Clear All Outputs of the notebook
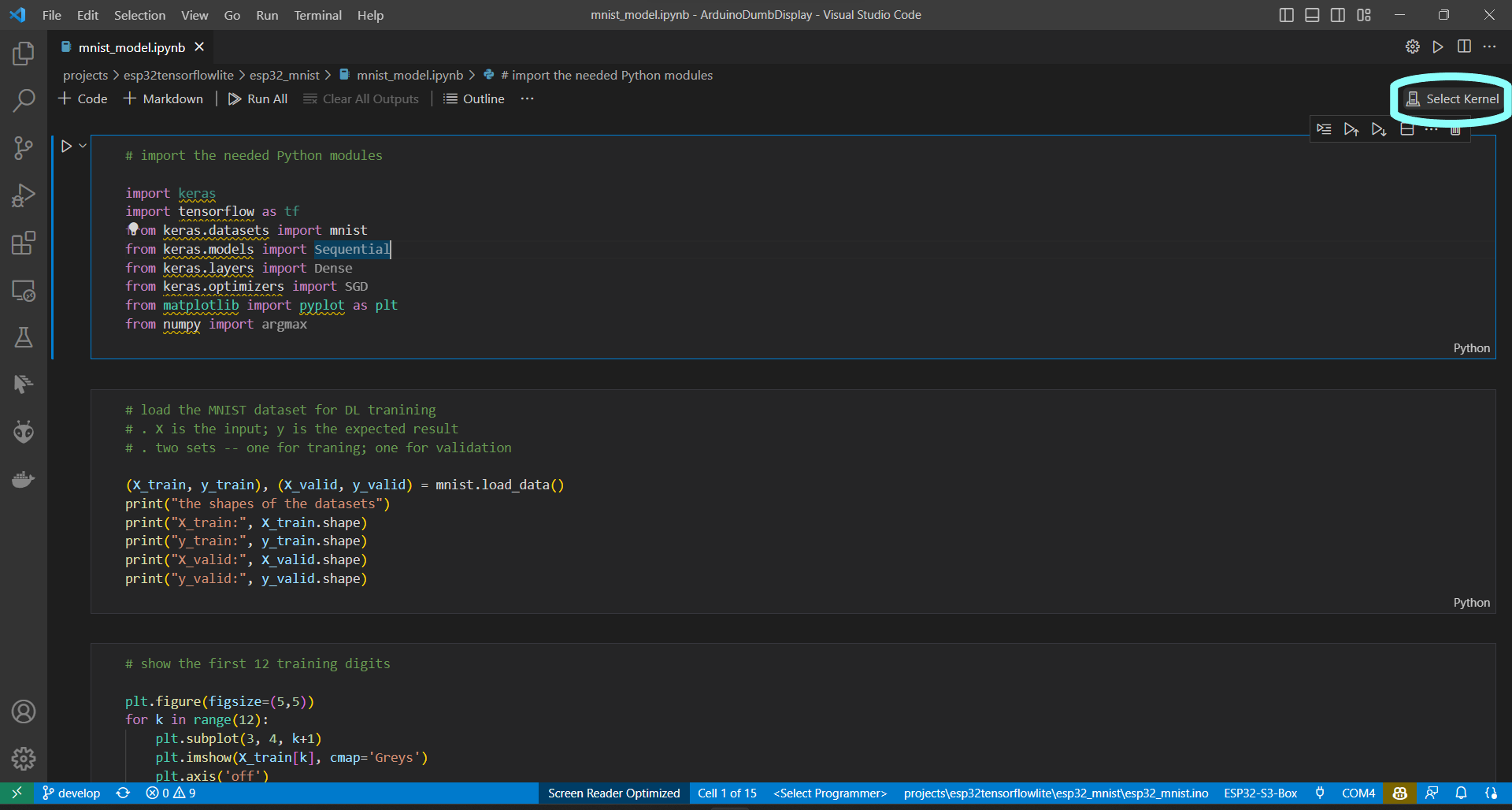 (361, 98)
